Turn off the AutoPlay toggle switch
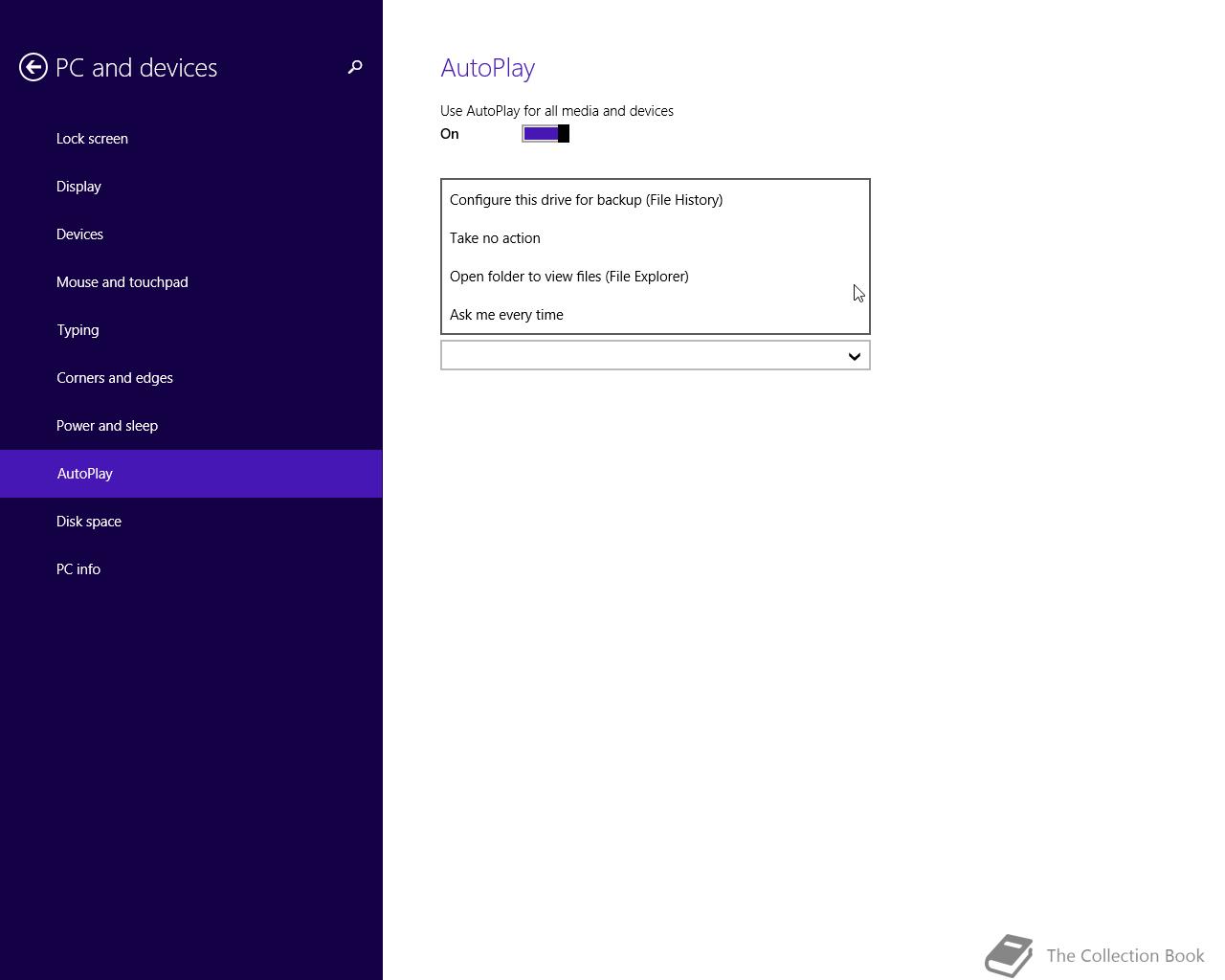This screenshot has width=1225, height=980. [546, 134]
